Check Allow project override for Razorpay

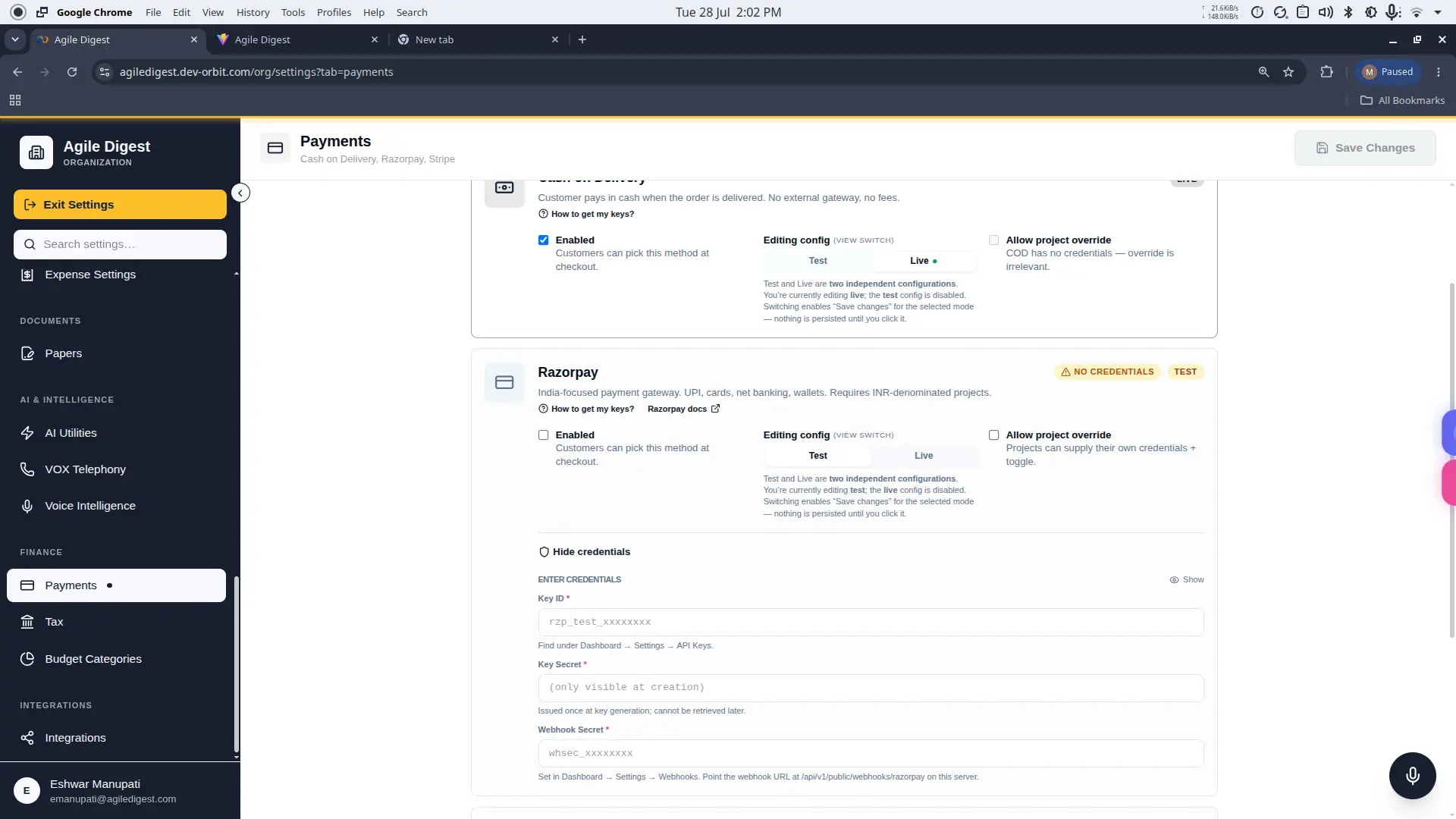(x=993, y=435)
